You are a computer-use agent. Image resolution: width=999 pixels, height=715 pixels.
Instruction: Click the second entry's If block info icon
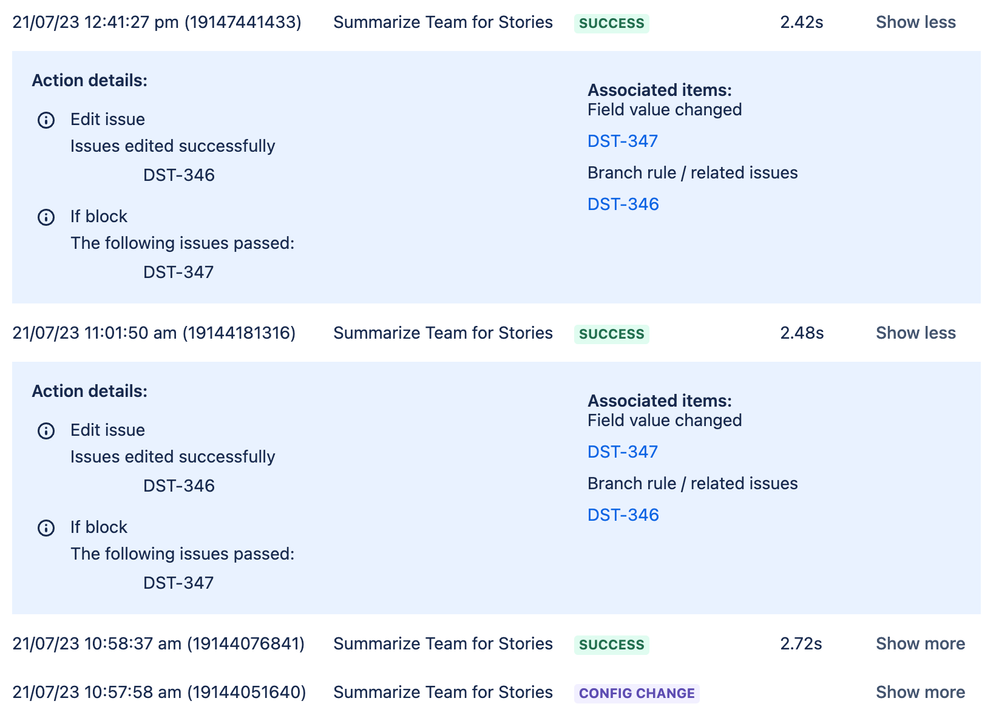[46, 528]
